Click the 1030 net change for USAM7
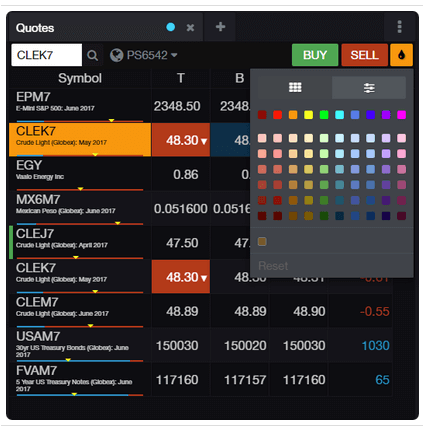The width and height of the screenshot is (423, 426). pos(375,346)
